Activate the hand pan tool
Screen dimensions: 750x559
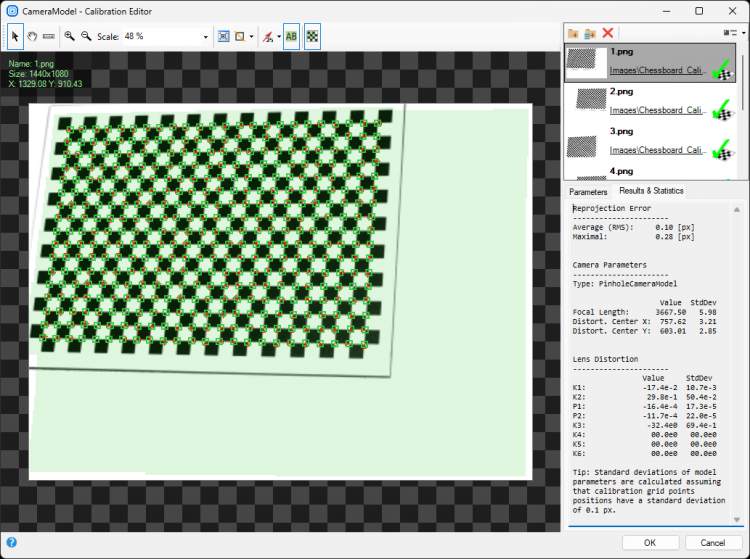point(32,36)
